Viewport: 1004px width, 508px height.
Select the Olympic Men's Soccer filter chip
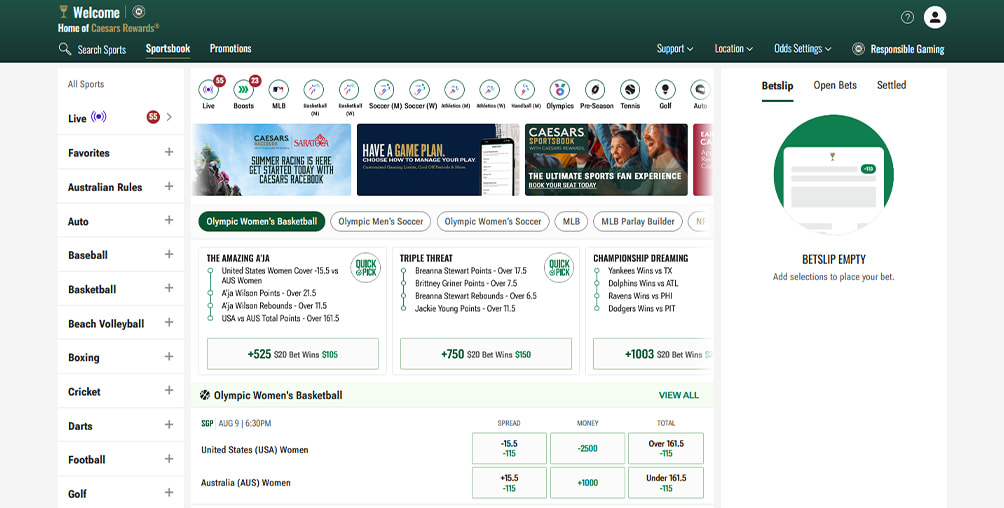point(380,222)
